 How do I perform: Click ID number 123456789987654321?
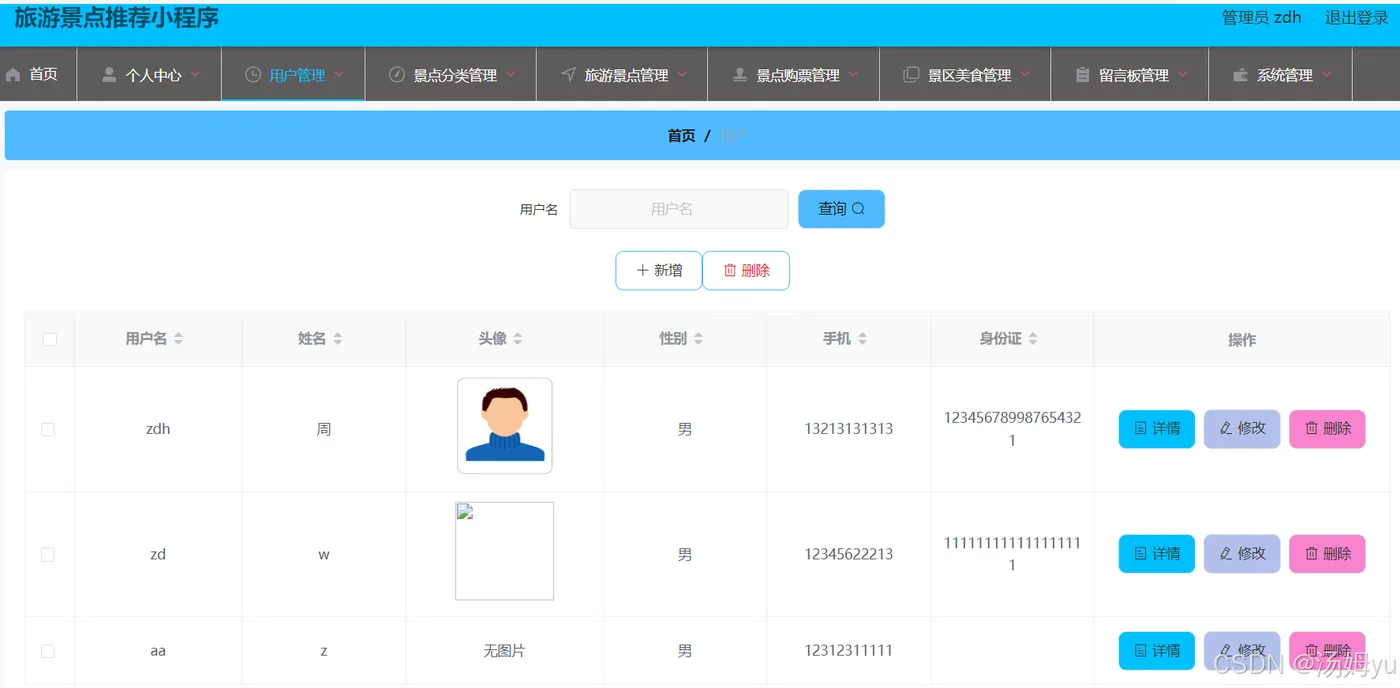1012,429
